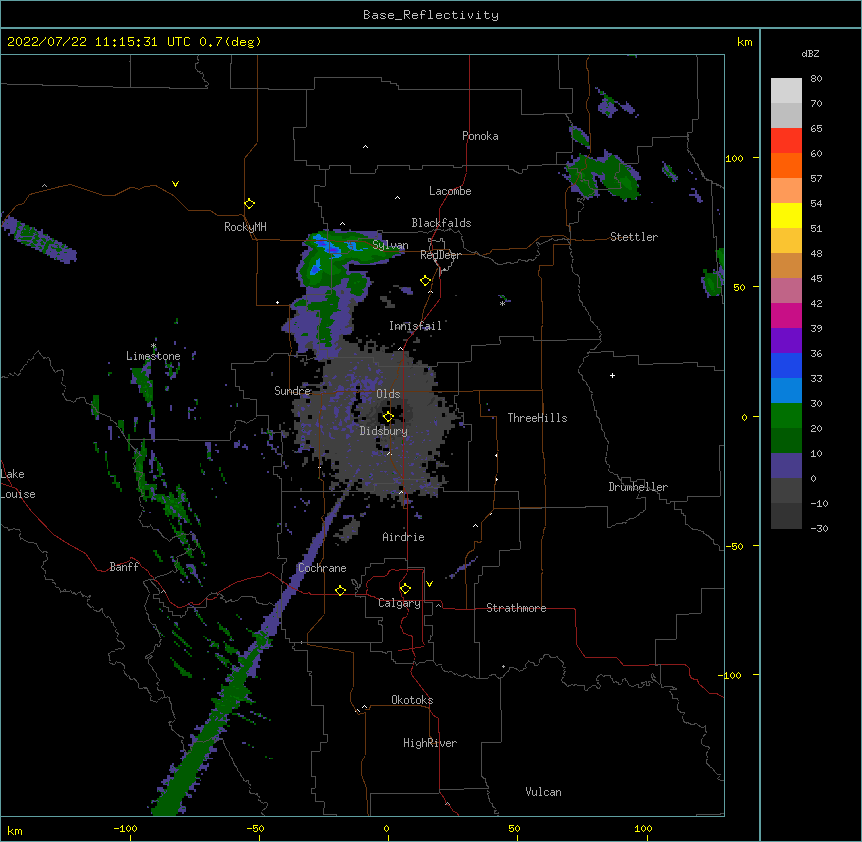Click the yellow V marker northeast of Calgary
This screenshot has height=842, width=862.
pyautogui.click(x=429, y=584)
